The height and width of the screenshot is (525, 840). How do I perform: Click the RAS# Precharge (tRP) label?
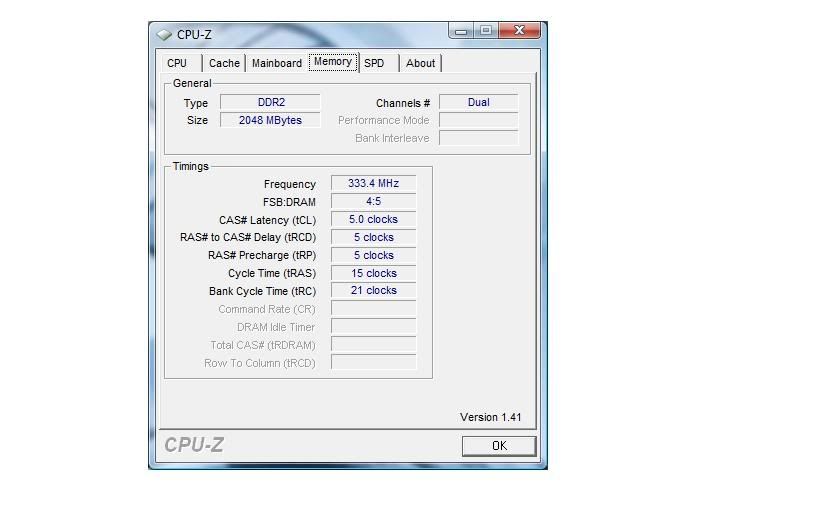pos(262,256)
